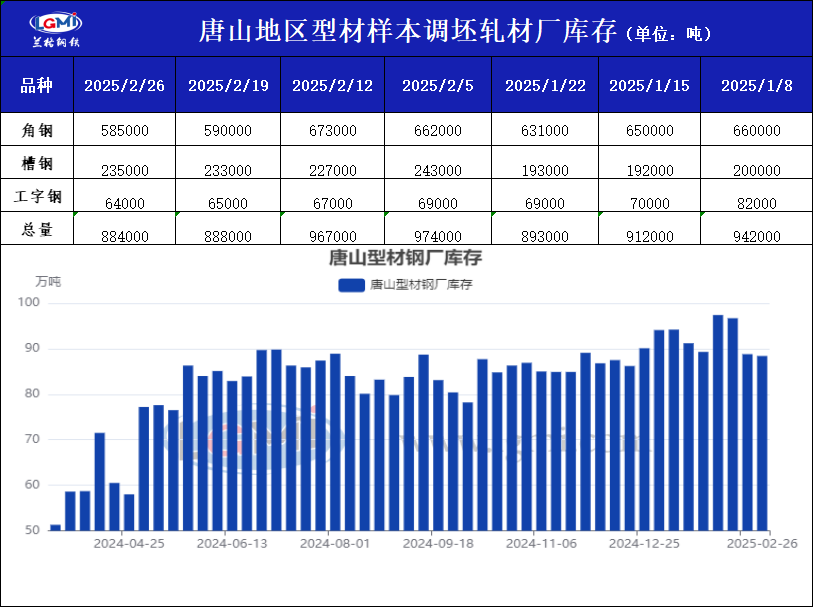Click the tallest bar in the chart
813x607 pixels.
[718, 422]
